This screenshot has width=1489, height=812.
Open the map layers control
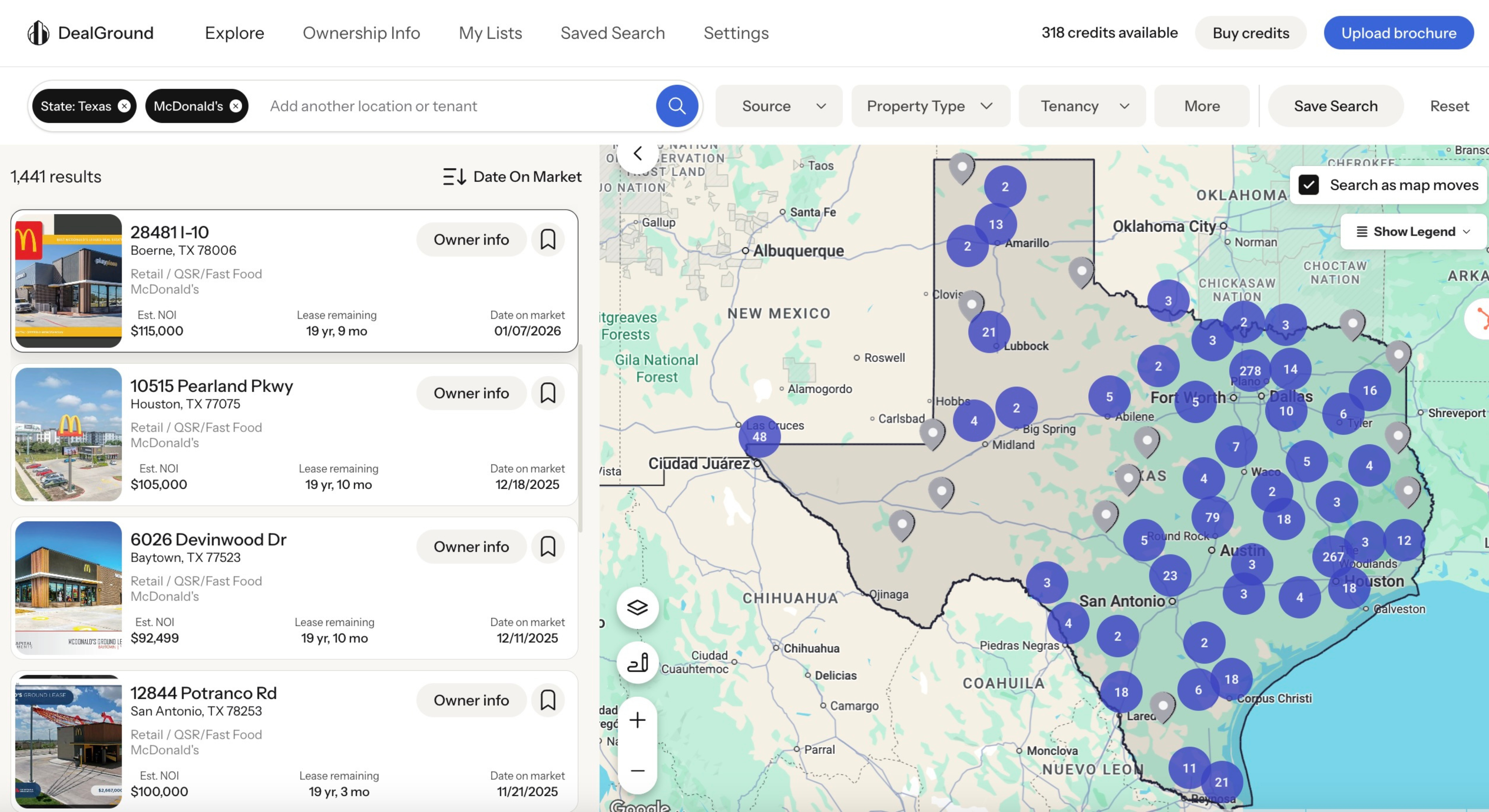(637, 607)
